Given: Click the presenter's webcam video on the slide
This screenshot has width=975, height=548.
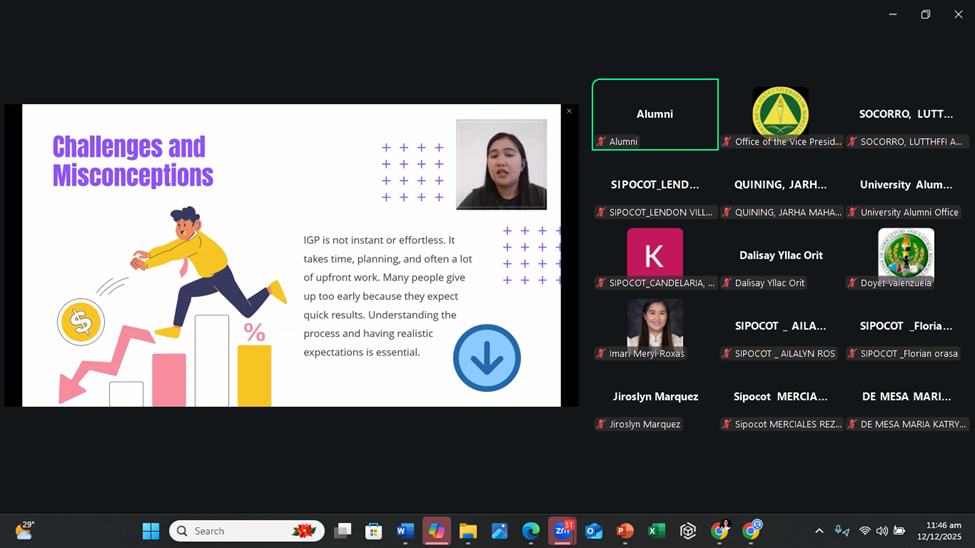Looking at the screenshot, I should point(501,165).
